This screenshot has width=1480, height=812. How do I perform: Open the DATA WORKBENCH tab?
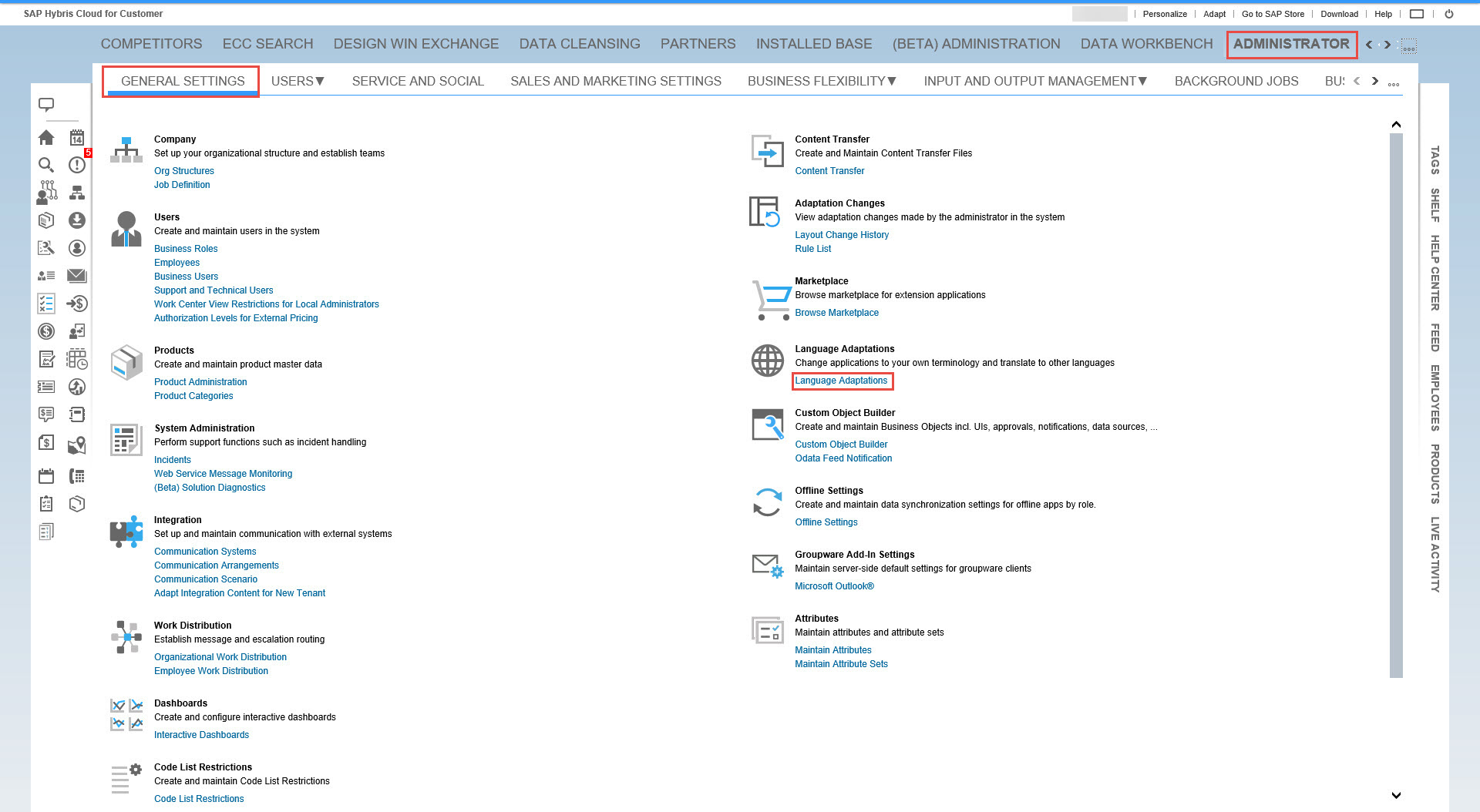point(1146,44)
